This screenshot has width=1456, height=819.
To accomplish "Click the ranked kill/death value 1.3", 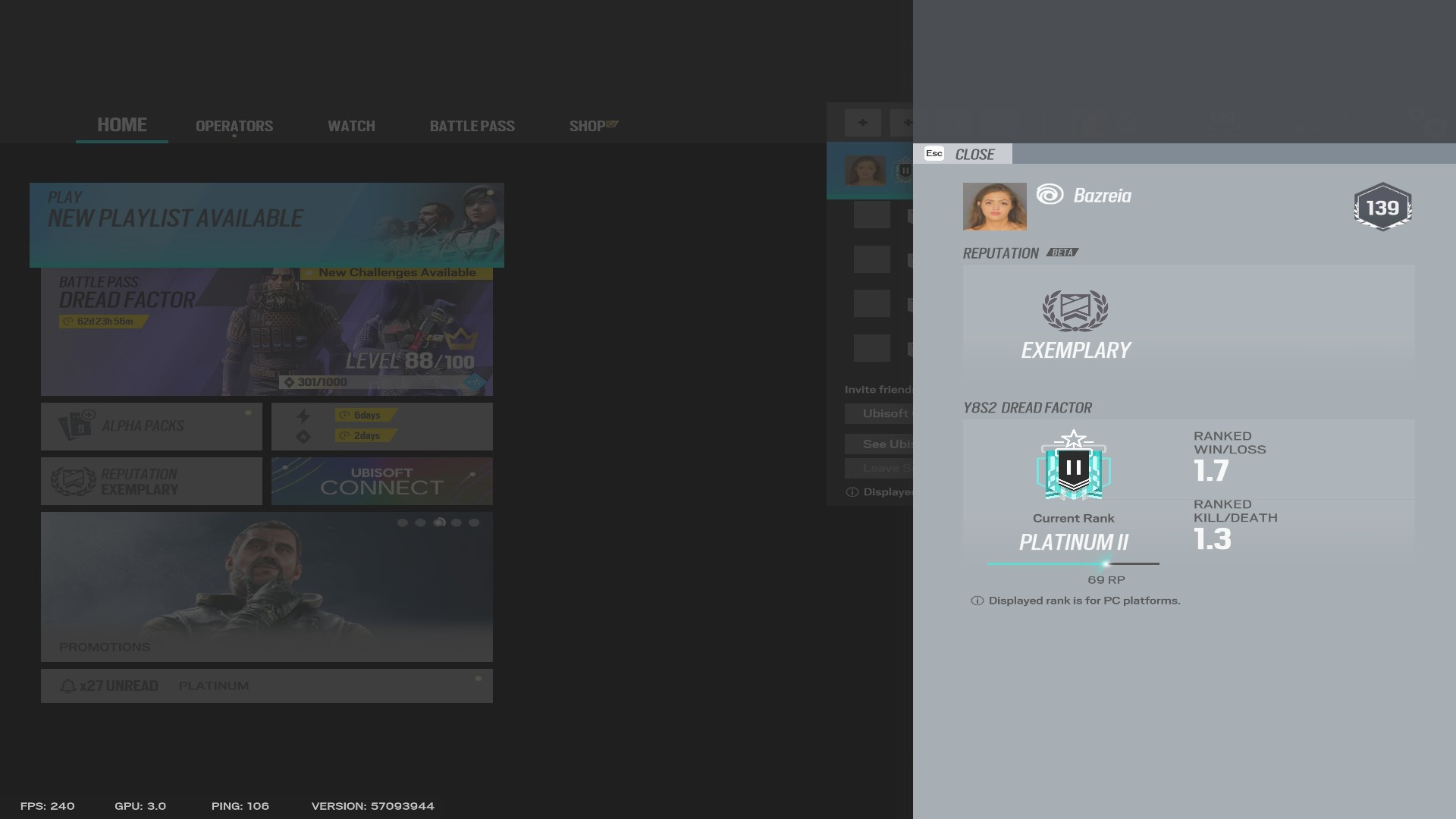I will pyautogui.click(x=1213, y=539).
